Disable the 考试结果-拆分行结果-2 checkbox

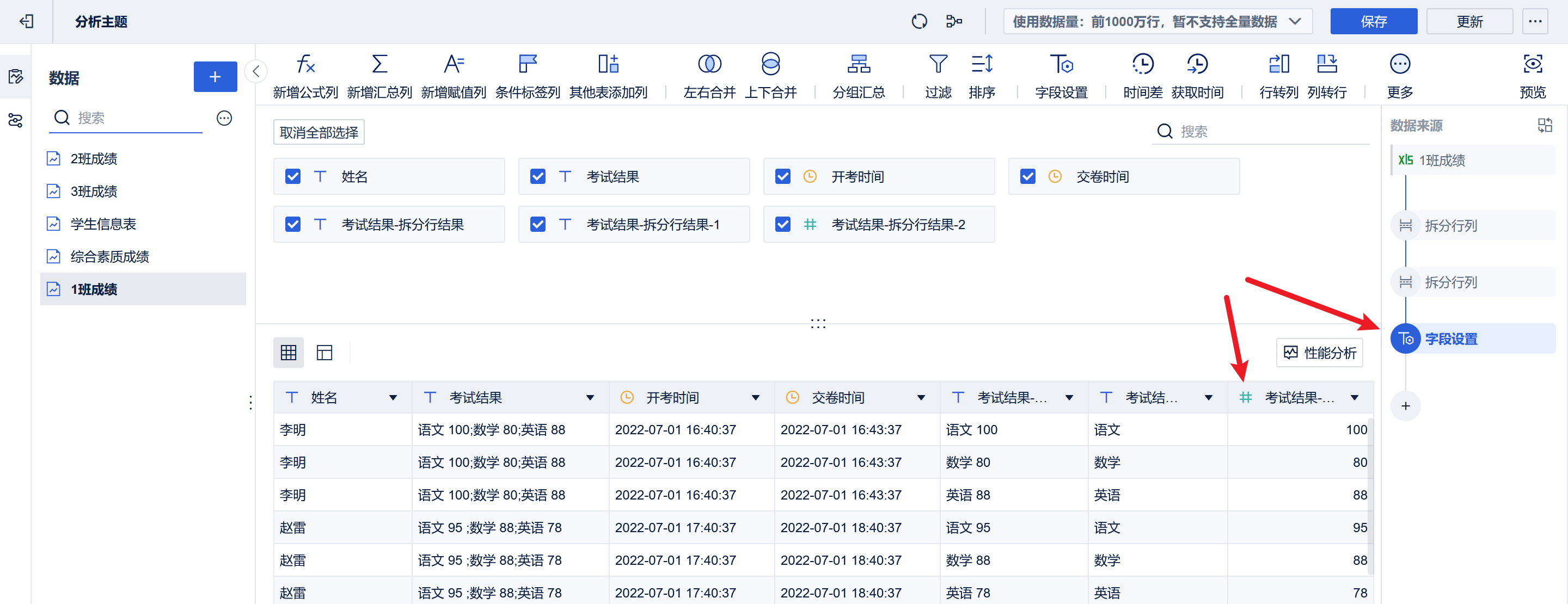tap(783, 224)
